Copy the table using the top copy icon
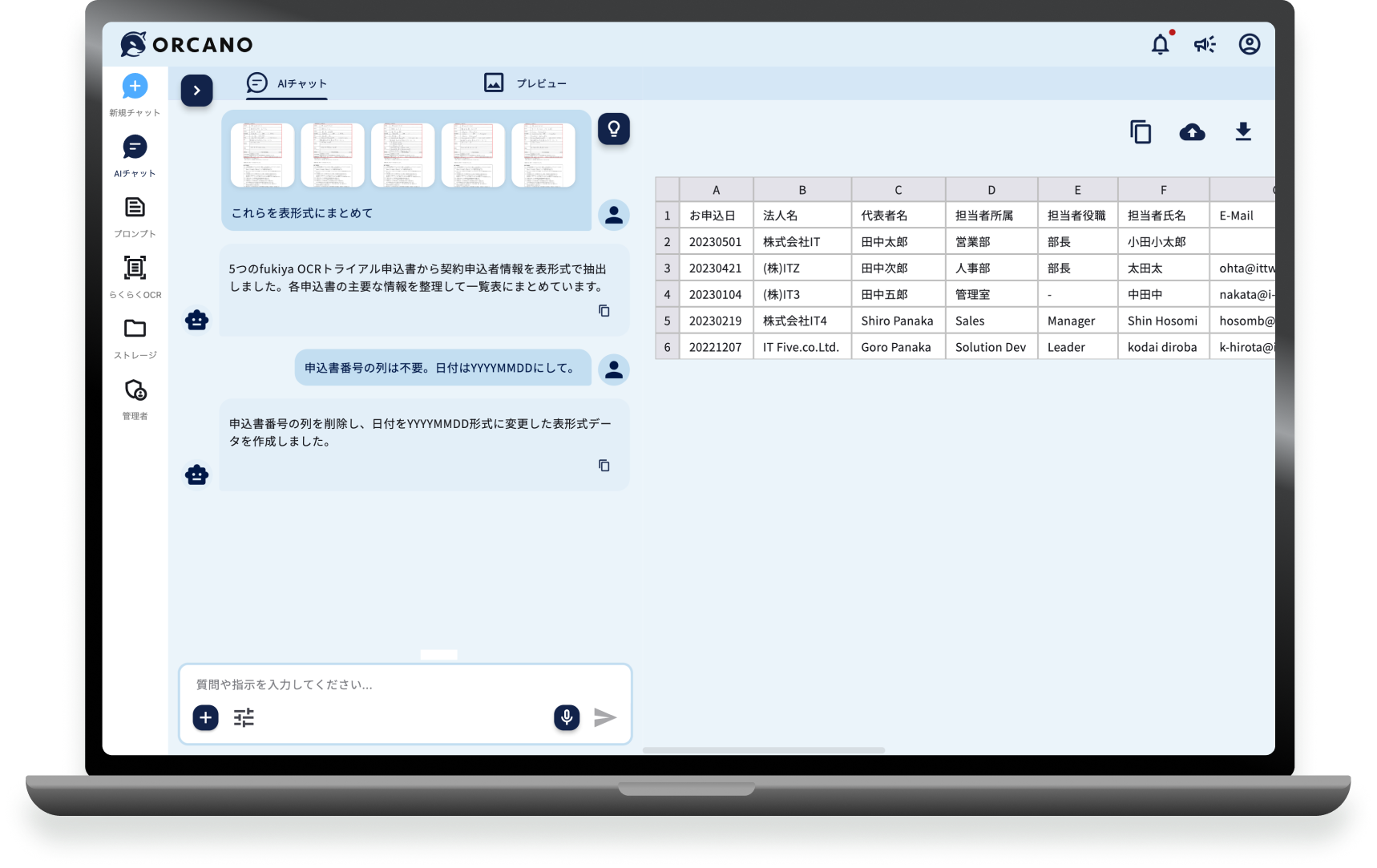 coord(1140,132)
